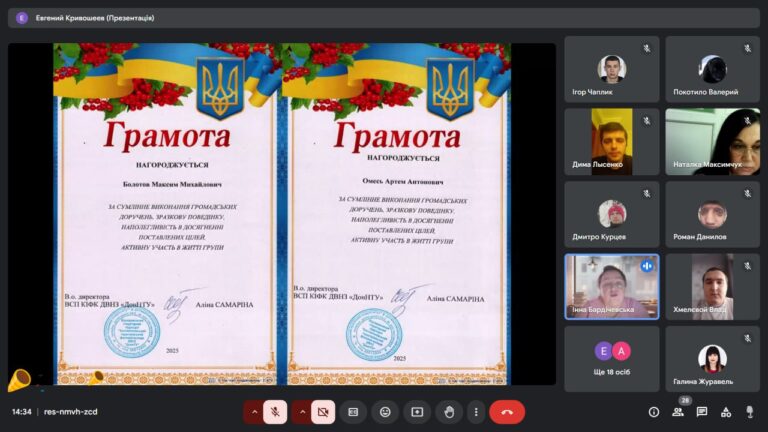
Task: Click muted mic icon on Дмитро Курцев tile
Action: 647,193
